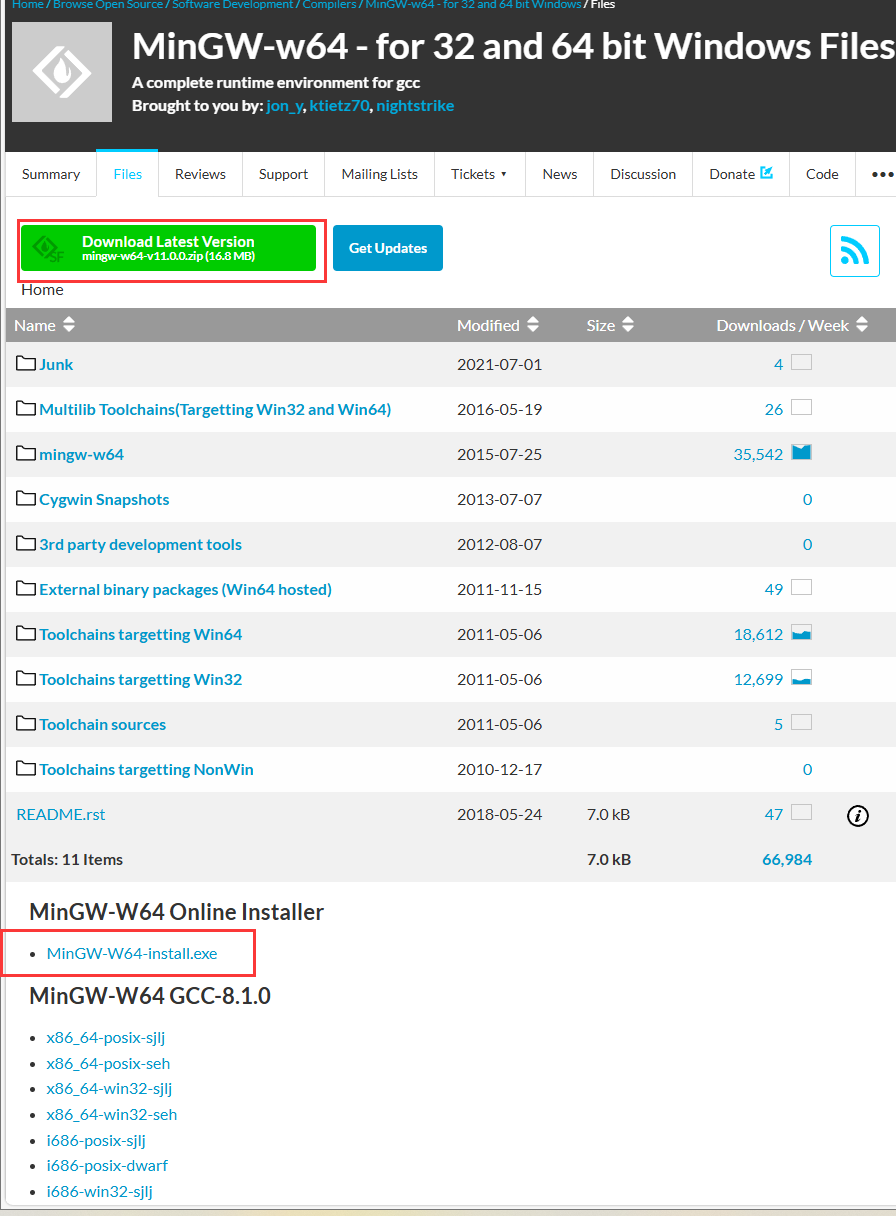Click the README.rst info icon
The width and height of the screenshot is (896, 1216).
[857, 816]
